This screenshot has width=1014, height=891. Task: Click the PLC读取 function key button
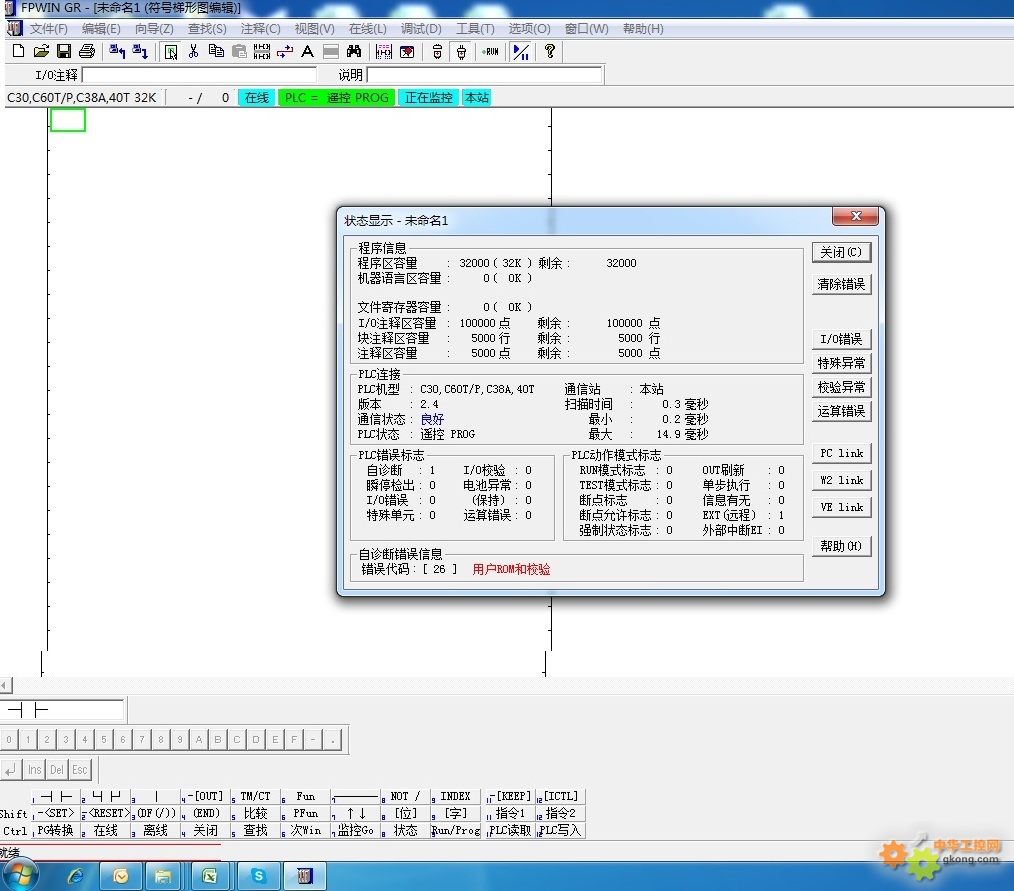pos(510,830)
